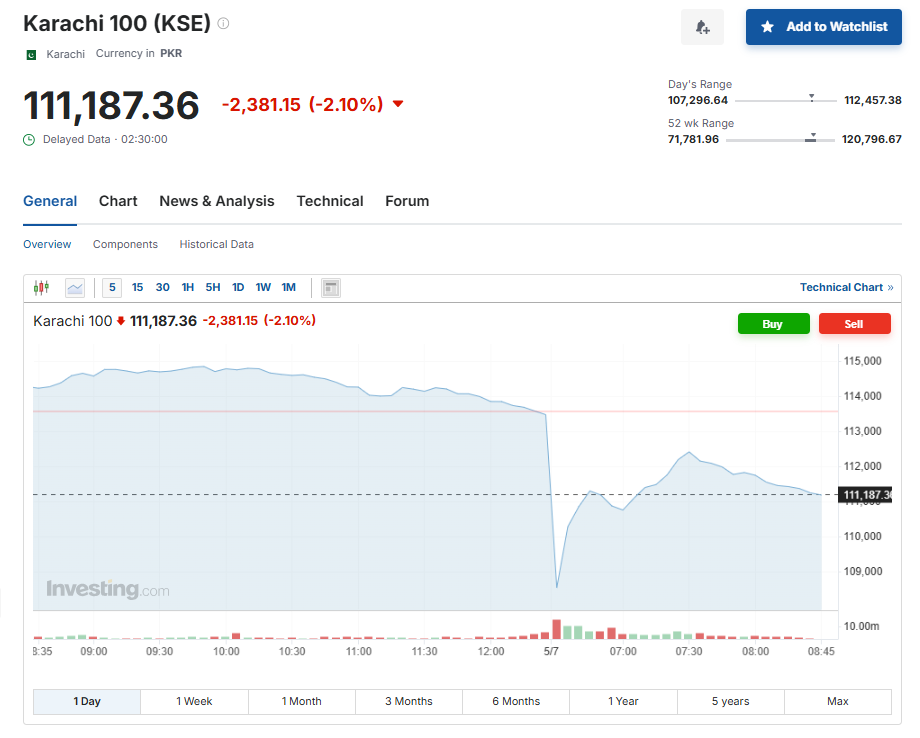The image size is (920, 738).
Task: Click the 52 wk Range slider marker
Action: click(811, 137)
